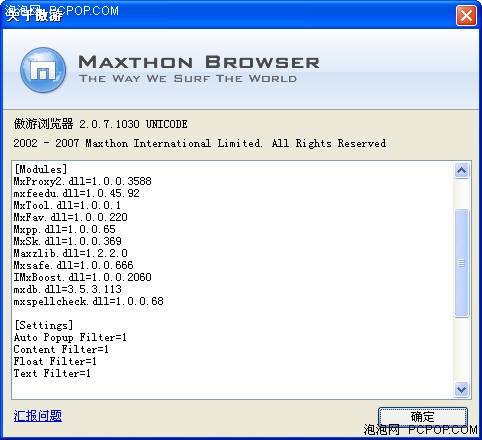This screenshot has height=440, width=482.
Task: Select the line MxFav.dll=1.0.0.220
Action: [71, 217]
